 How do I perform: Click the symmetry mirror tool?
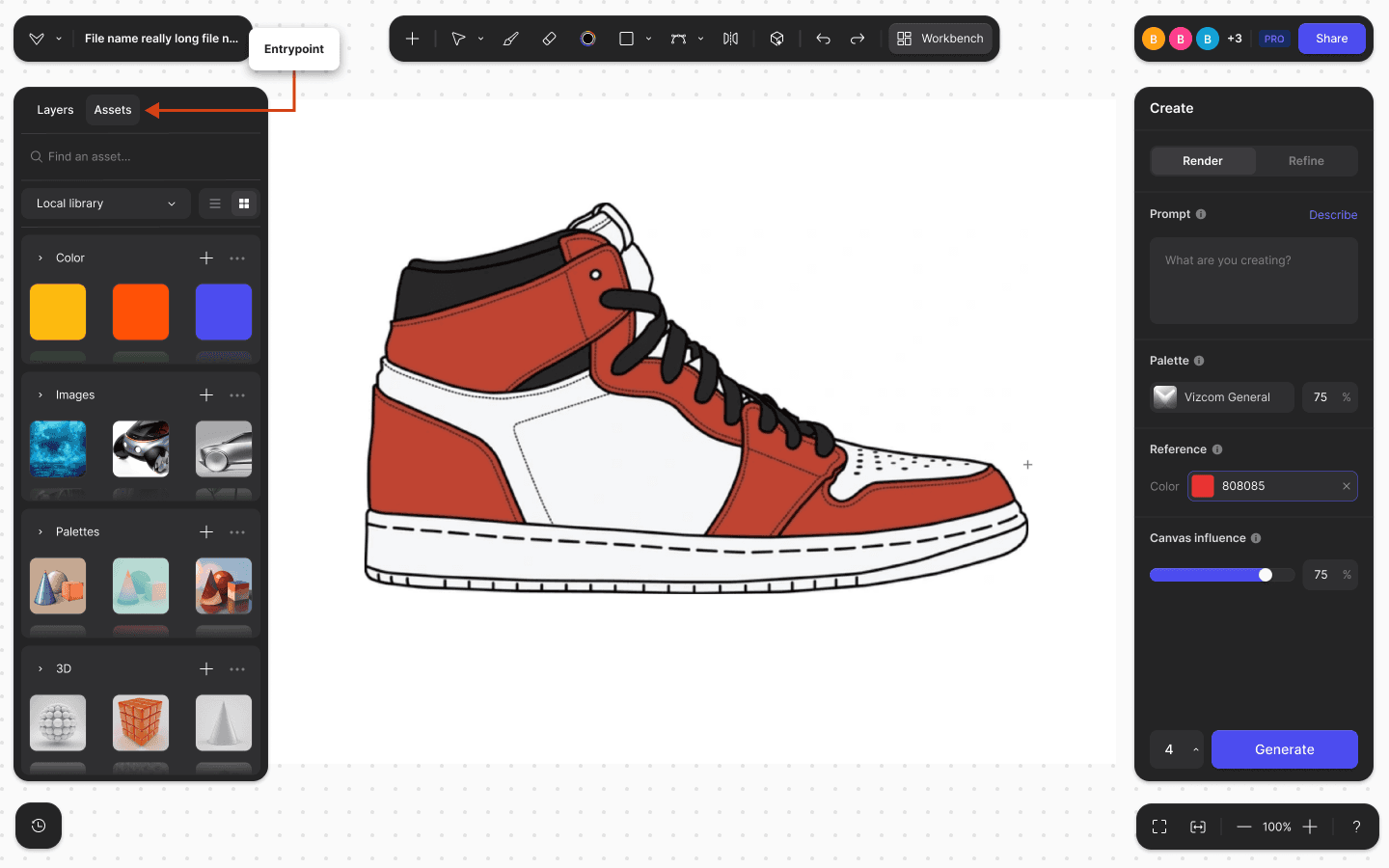pyautogui.click(x=730, y=39)
